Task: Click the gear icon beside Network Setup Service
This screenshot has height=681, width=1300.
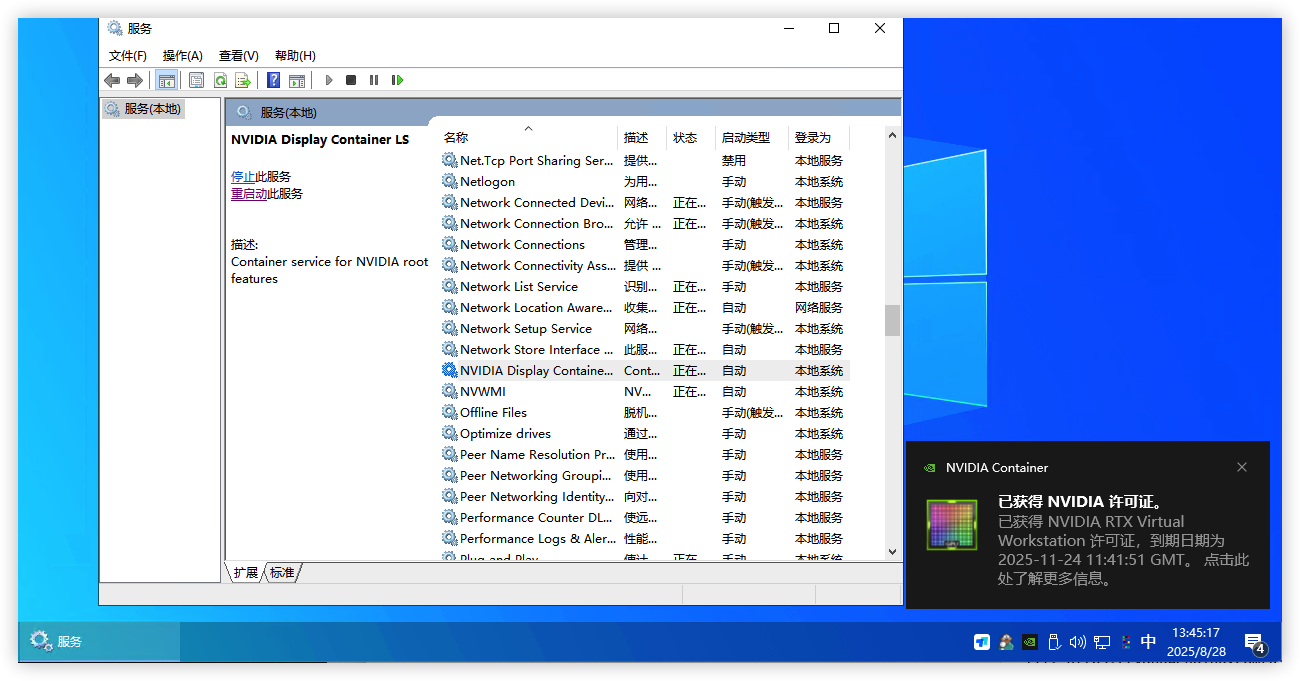Action: [450, 328]
